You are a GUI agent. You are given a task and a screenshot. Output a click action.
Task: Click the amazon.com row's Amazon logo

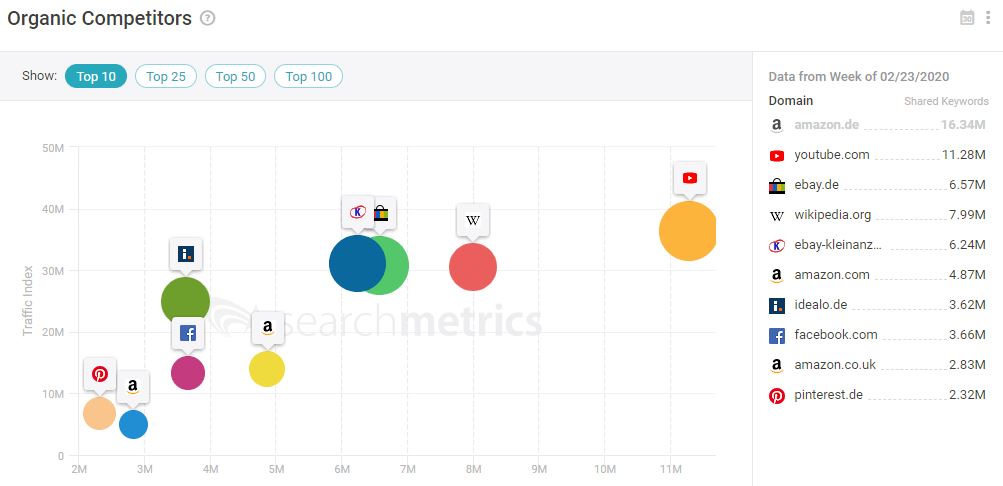click(777, 276)
